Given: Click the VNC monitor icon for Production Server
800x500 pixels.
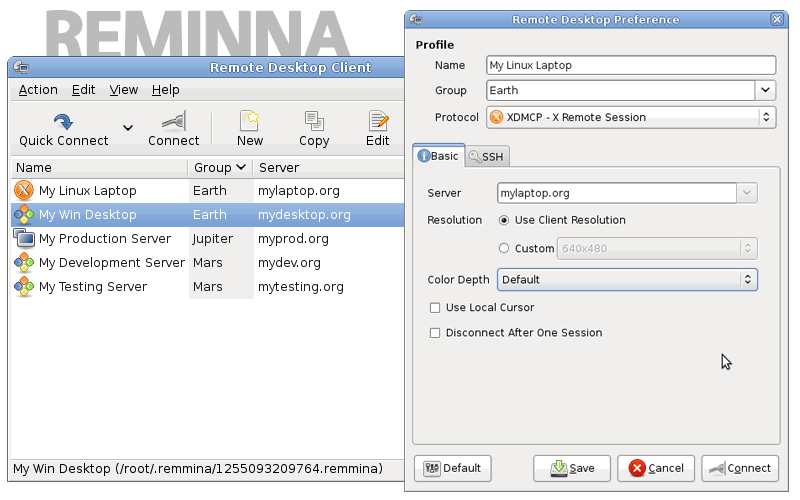Looking at the screenshot, I should tap(24, 238).
